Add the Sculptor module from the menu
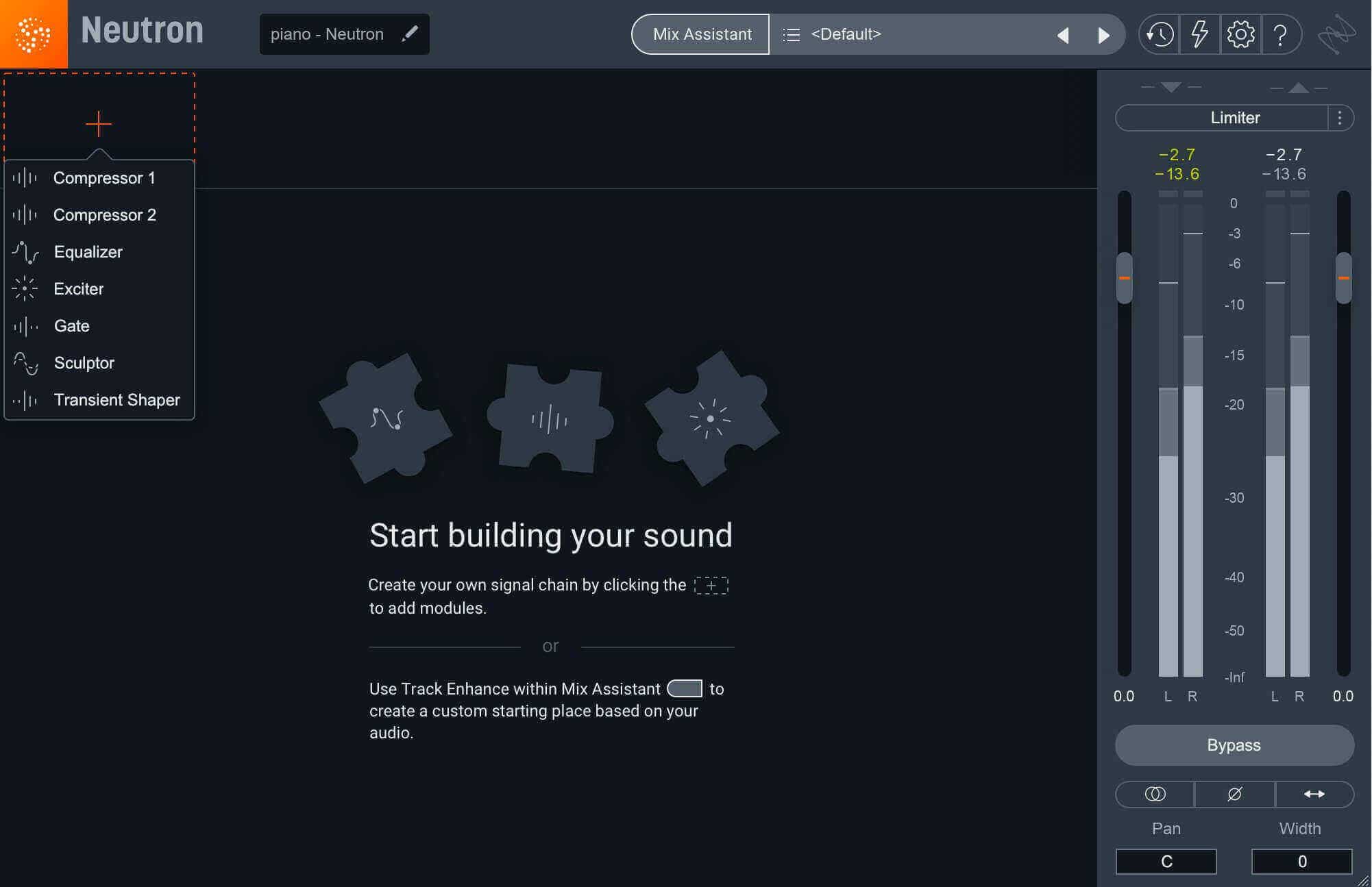Viewport: 1372px width, 887px height. [99, 363]
